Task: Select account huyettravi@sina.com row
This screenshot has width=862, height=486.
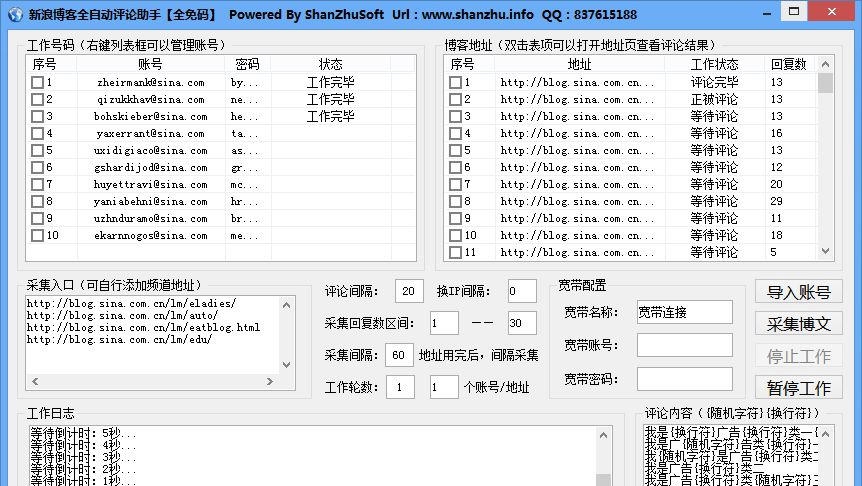Action: pos(220,185)
